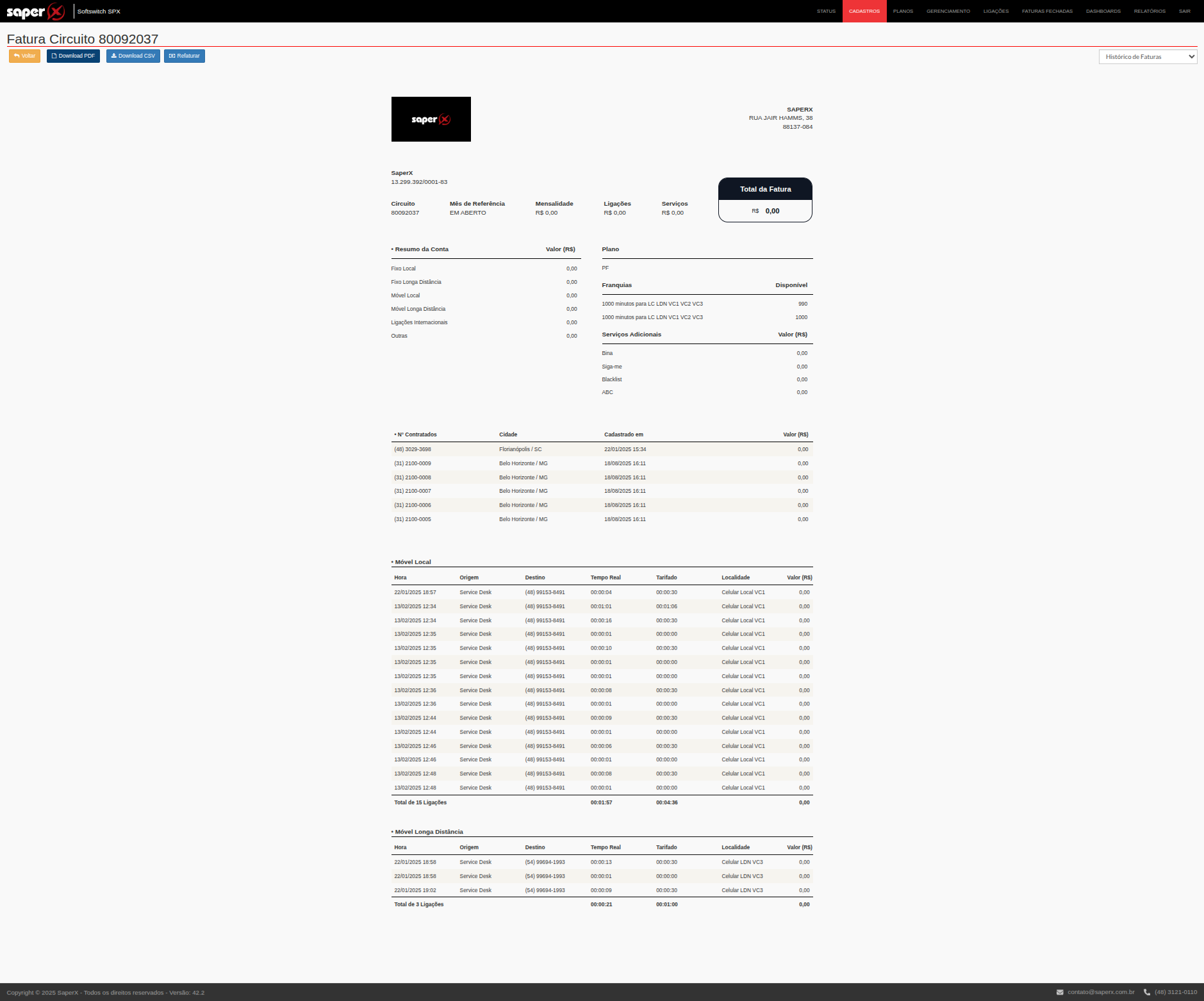
Task: Click the SaperX logo in header
Action: [x=36, y=12]
